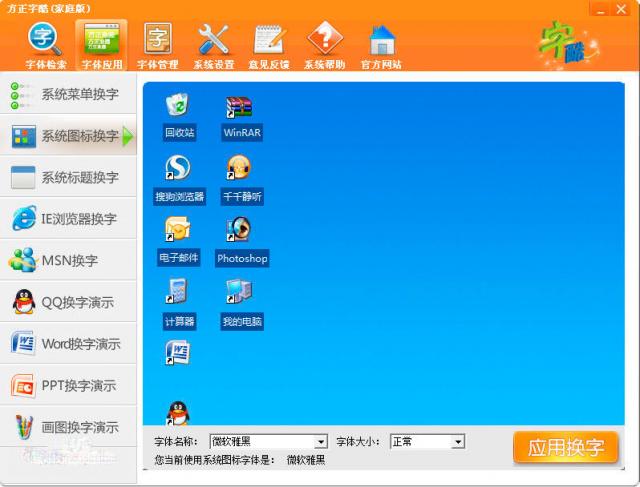640x487 pixels.
Task: Select 系统标题换字 in sidebar
Action: (68, 178)
